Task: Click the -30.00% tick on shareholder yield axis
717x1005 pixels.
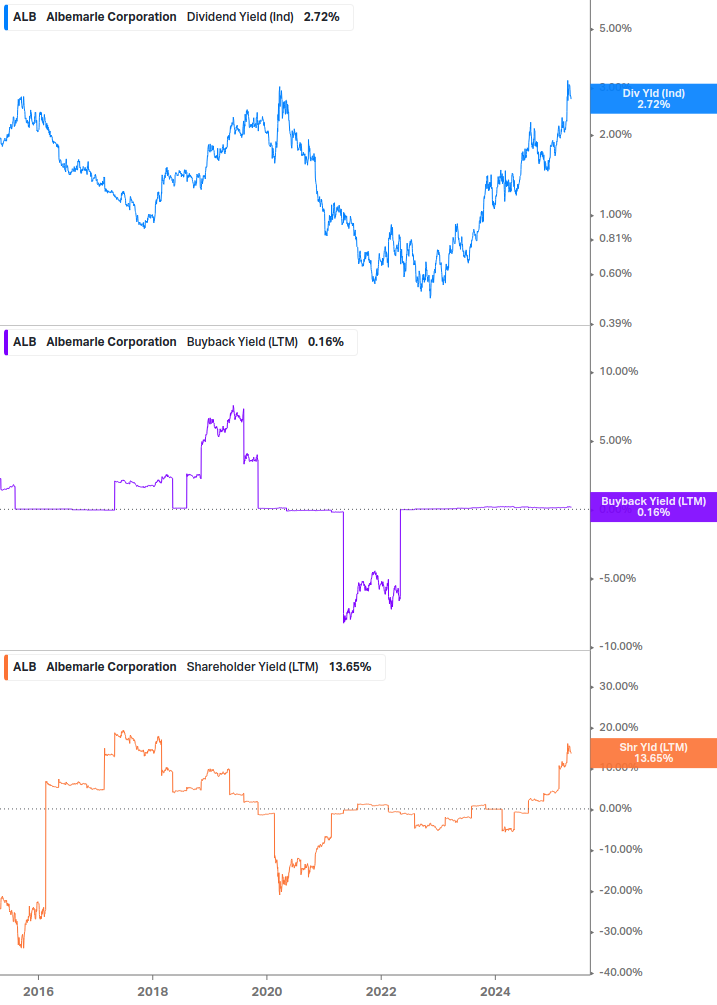Action: click(x=620, y=931)
